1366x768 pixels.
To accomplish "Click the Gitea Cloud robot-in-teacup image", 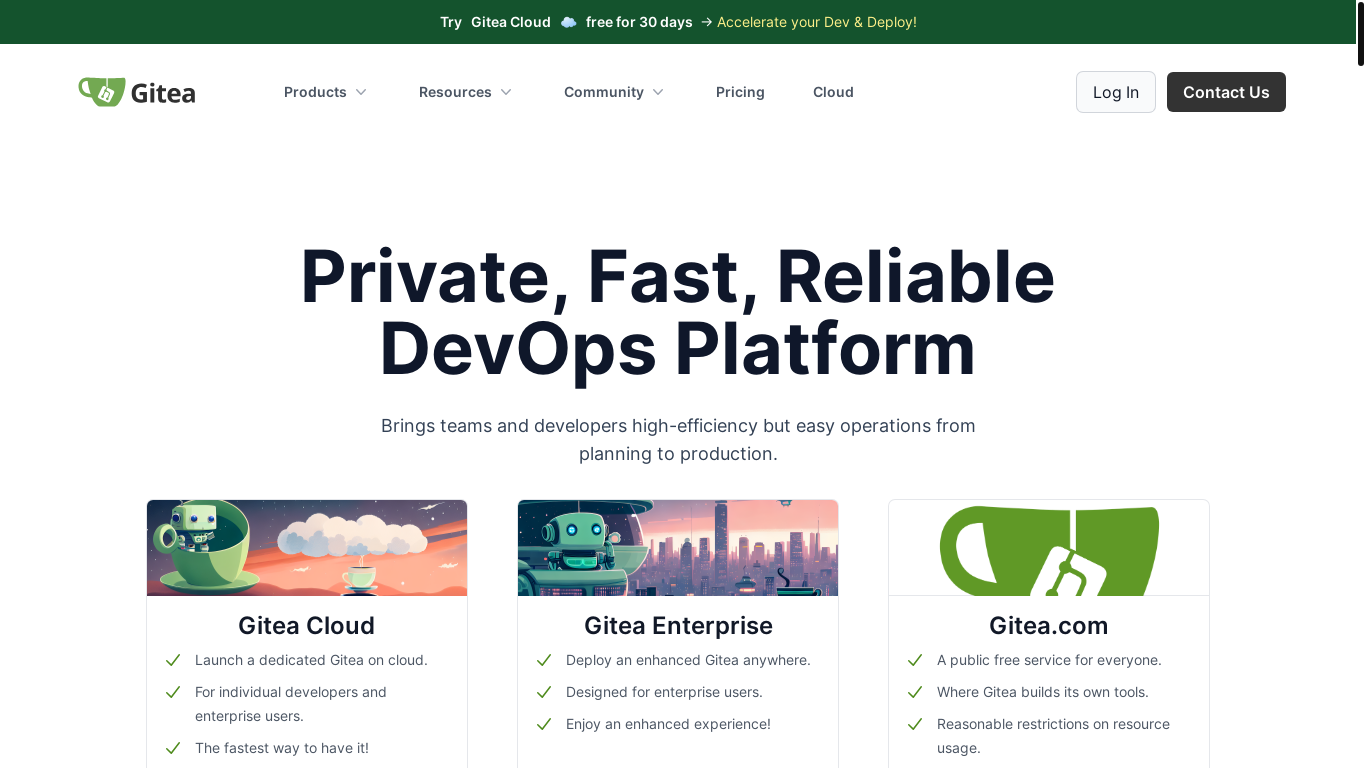I will click(x=307, y=548).
